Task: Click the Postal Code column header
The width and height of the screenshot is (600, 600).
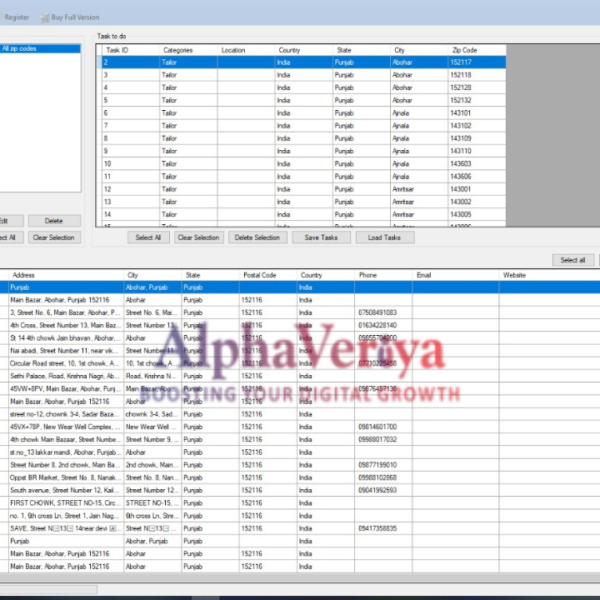Action: pyautogui.click(x=268, y=275)
